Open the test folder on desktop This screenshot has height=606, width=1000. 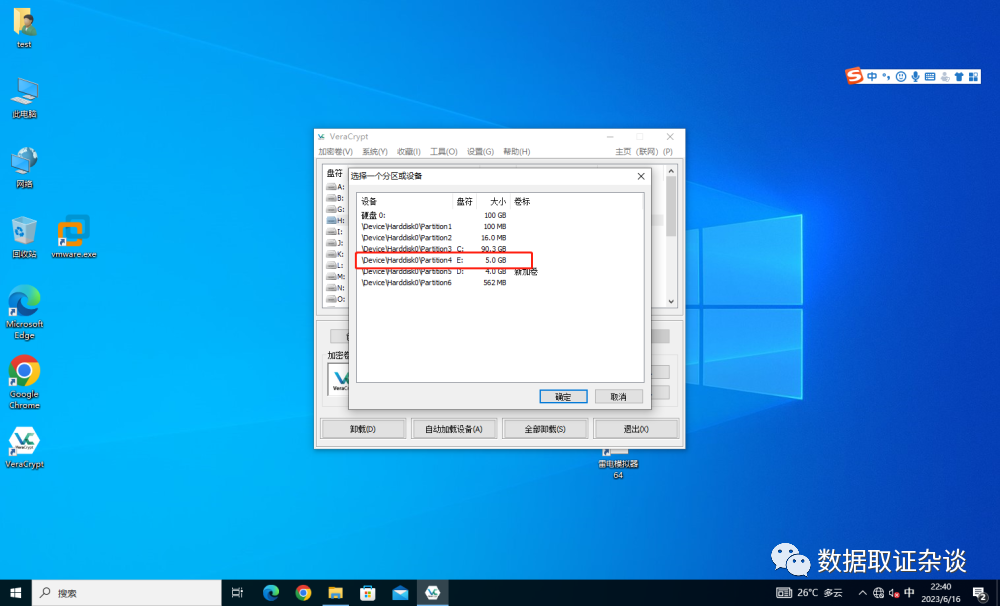coord(24,27)
